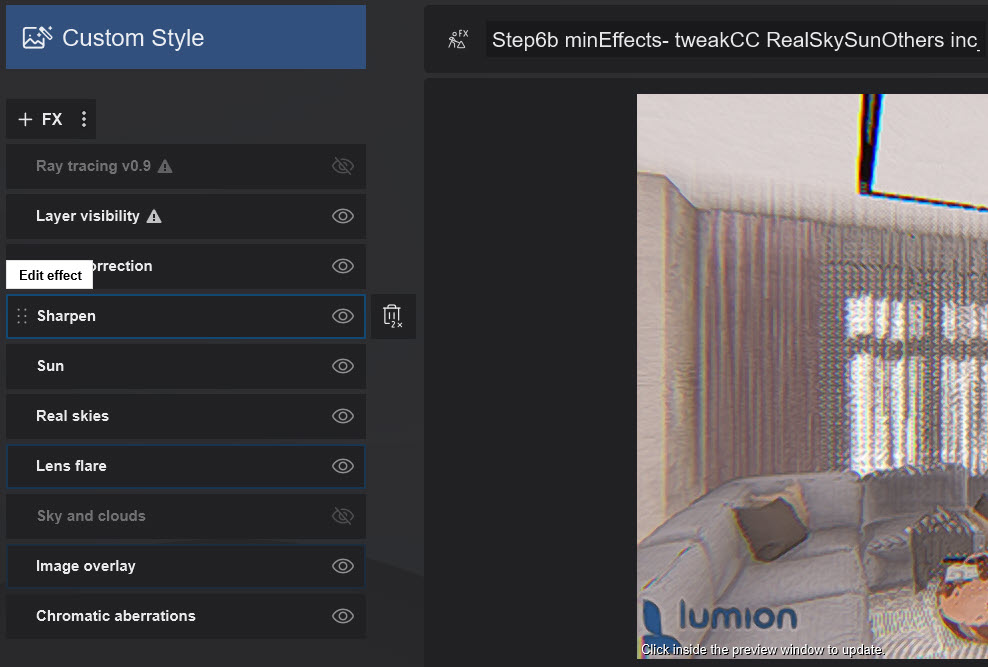
Task: Grab the Sharpen effect drag handle dots
Action: [x=21, y=316]
